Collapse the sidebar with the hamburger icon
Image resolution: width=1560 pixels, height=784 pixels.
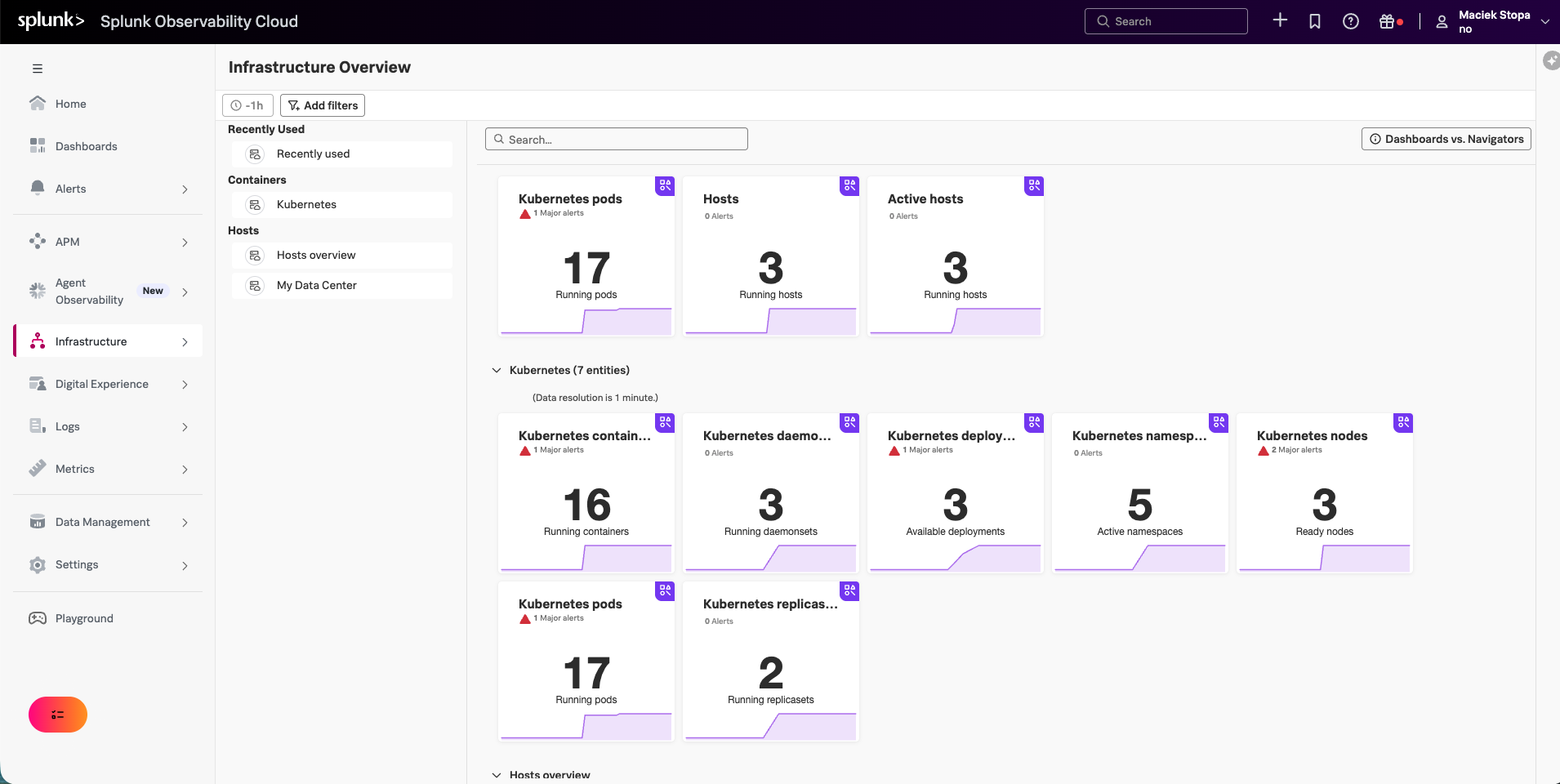tap(38, 69)
